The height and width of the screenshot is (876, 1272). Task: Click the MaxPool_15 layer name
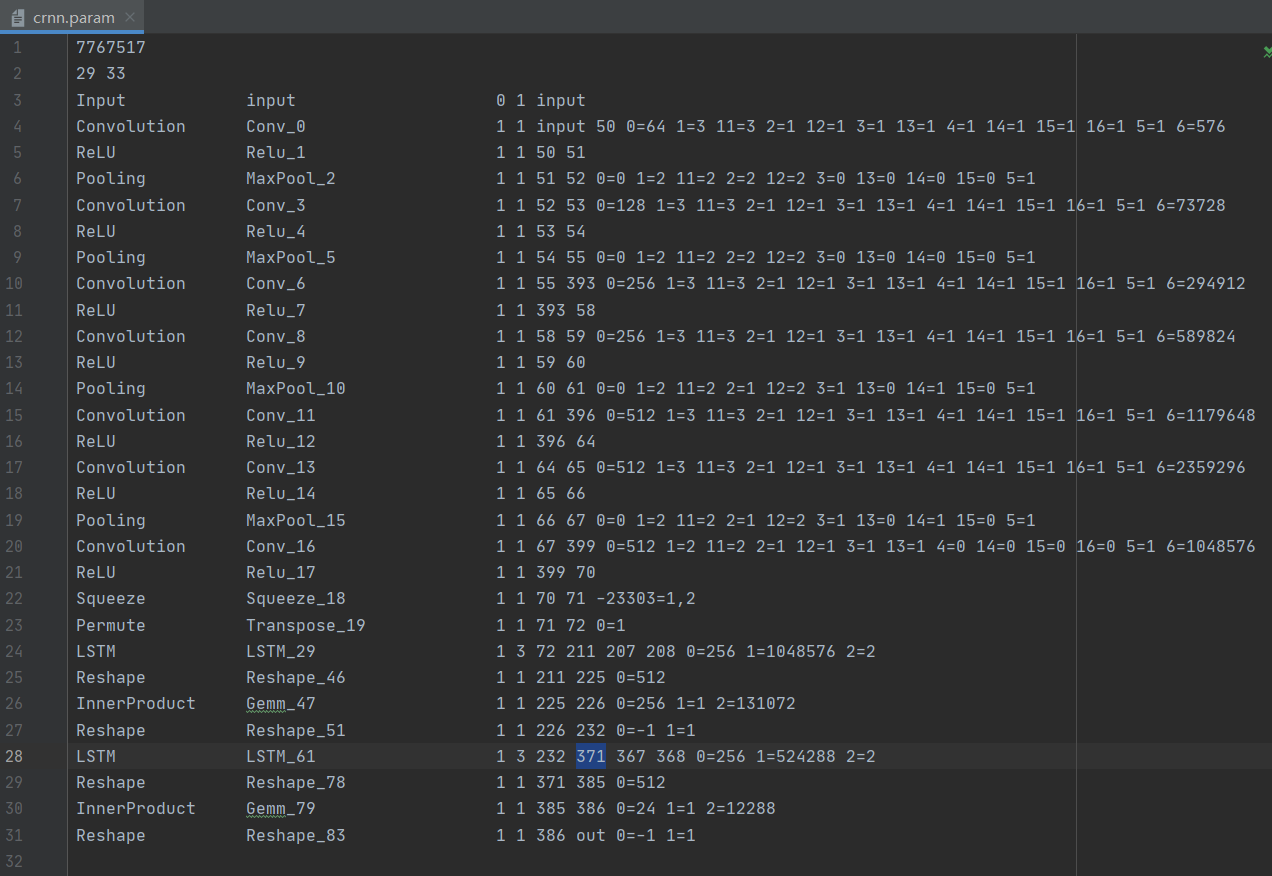pos(296,521)
